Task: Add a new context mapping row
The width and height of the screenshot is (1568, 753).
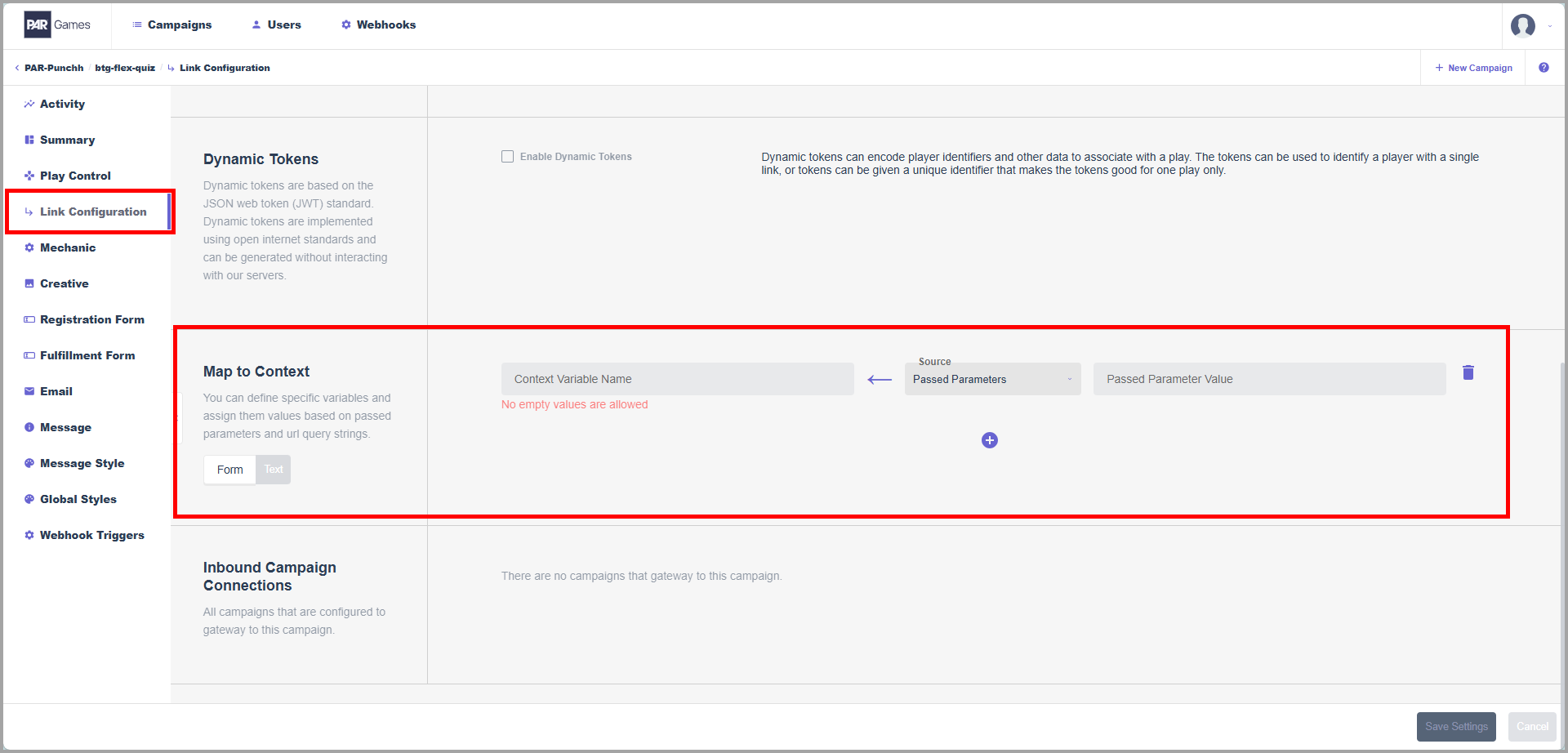Action: pos(989,440)
